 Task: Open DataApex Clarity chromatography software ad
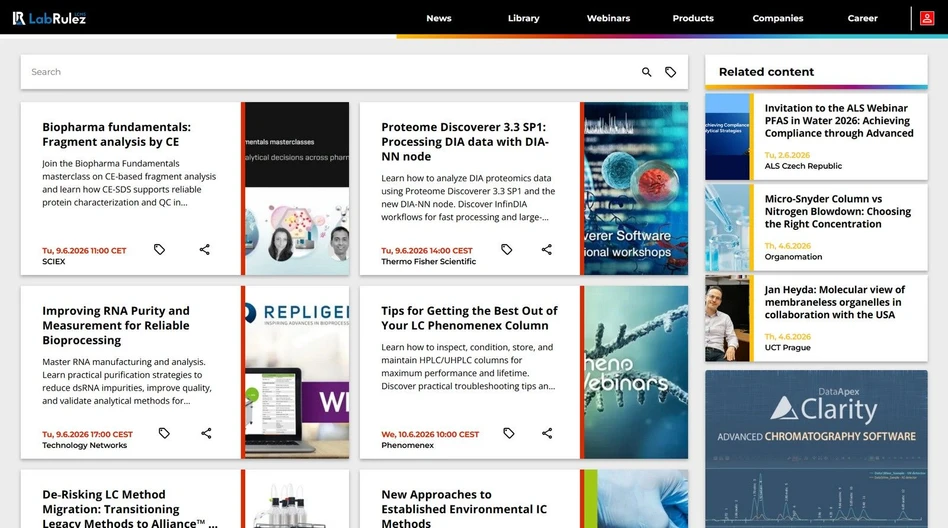816,449
